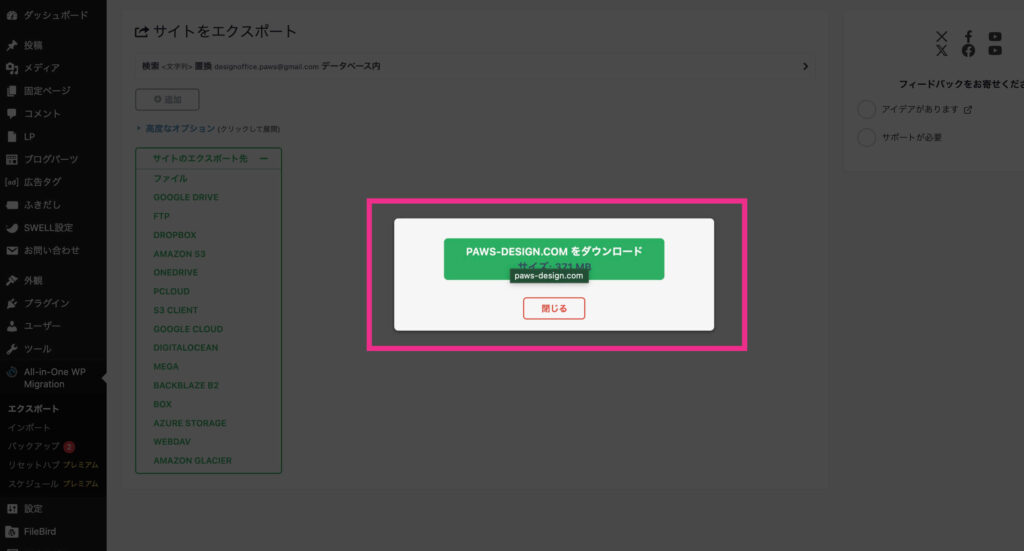
Task: Click the 追加 add button
Action: pyautogui.click(x=167, y=99)
